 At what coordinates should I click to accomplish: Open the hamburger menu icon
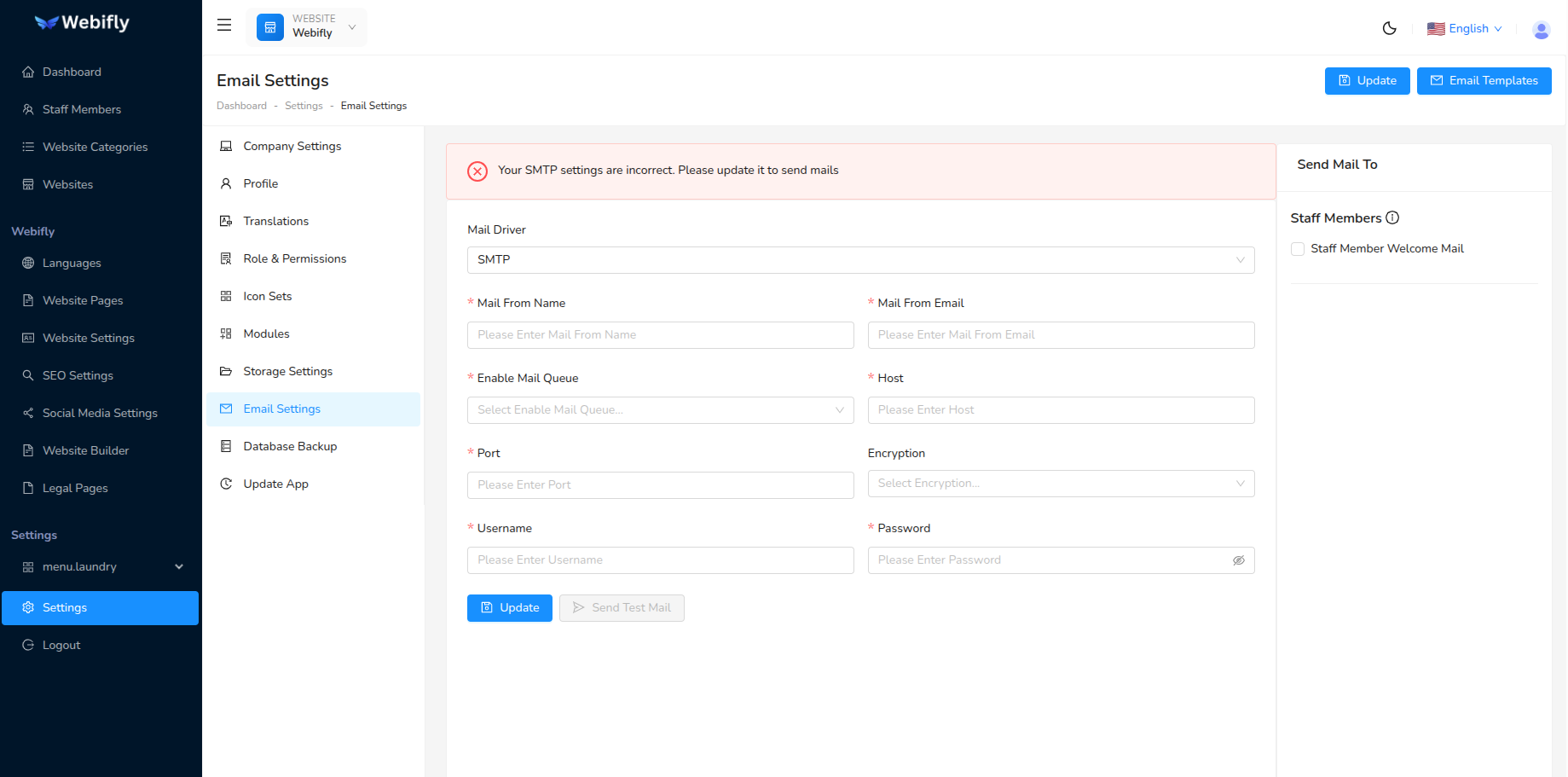coord(223,25)
